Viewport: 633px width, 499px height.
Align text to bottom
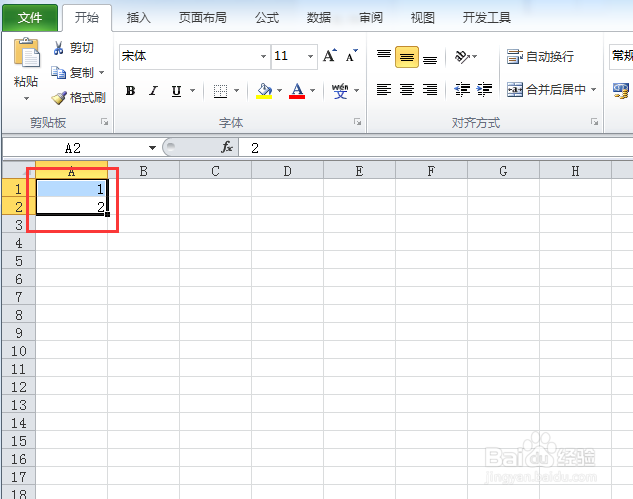point(430,57)
